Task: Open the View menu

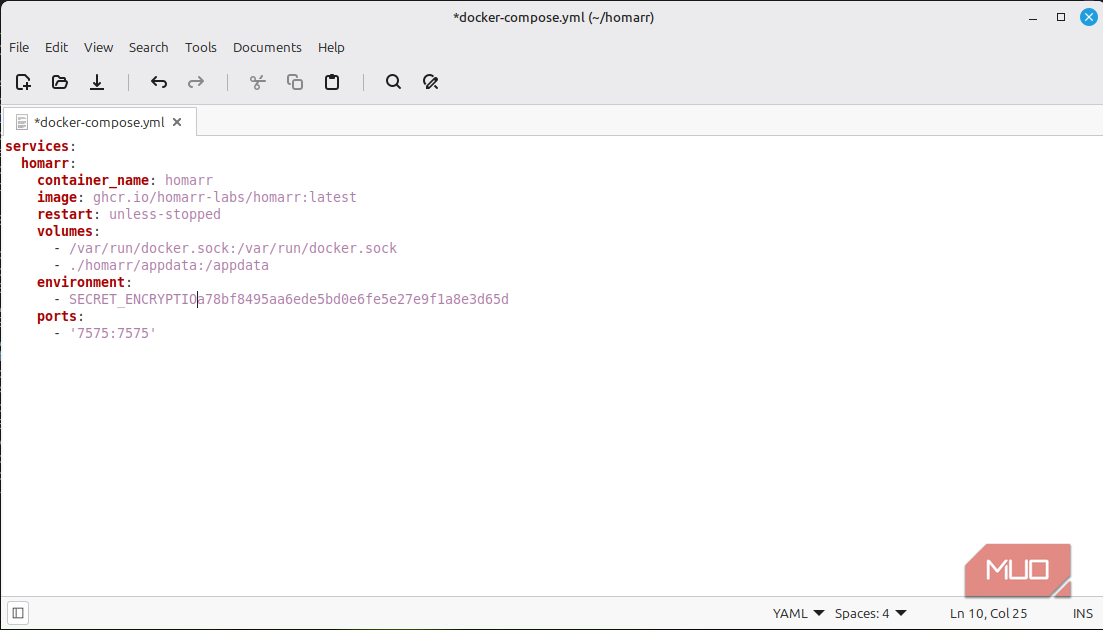Action: [98, 48]
